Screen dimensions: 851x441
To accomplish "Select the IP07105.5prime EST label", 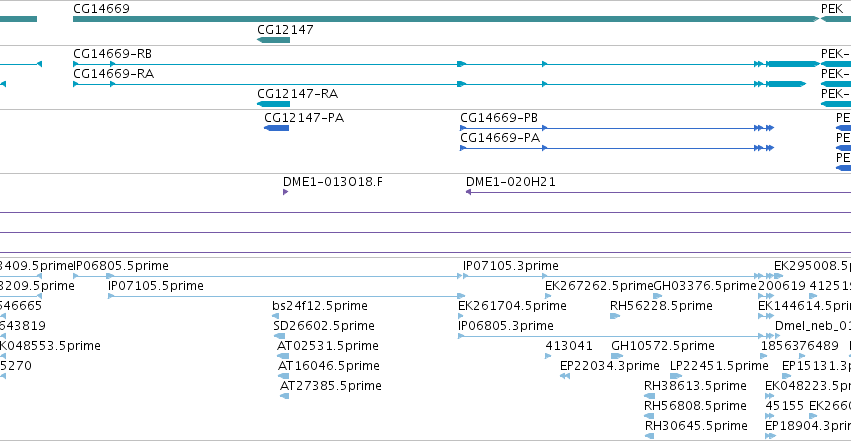I will pos(156,286).
